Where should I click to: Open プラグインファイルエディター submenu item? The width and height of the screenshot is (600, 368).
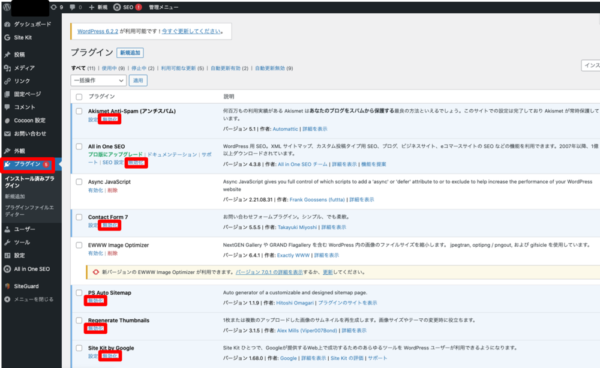pos(29,211)
